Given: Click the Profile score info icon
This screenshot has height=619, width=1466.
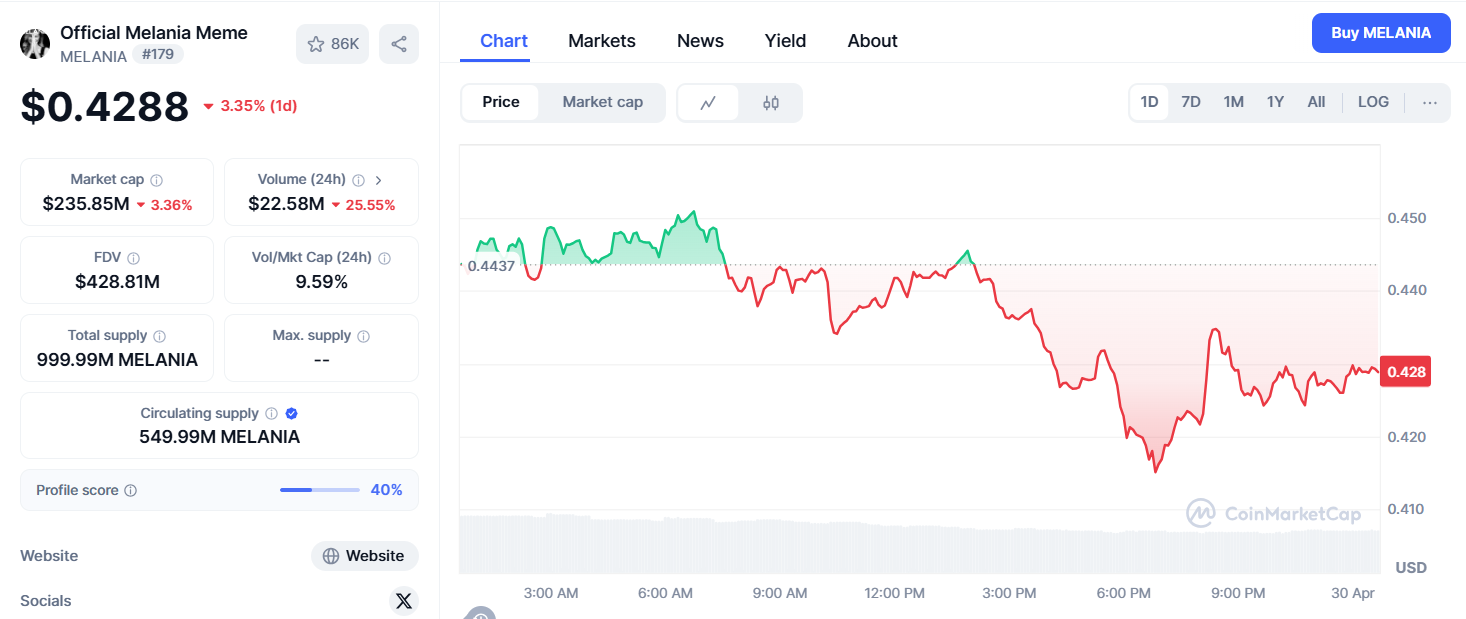Looking at the screenshot, I should click(131, 491).
